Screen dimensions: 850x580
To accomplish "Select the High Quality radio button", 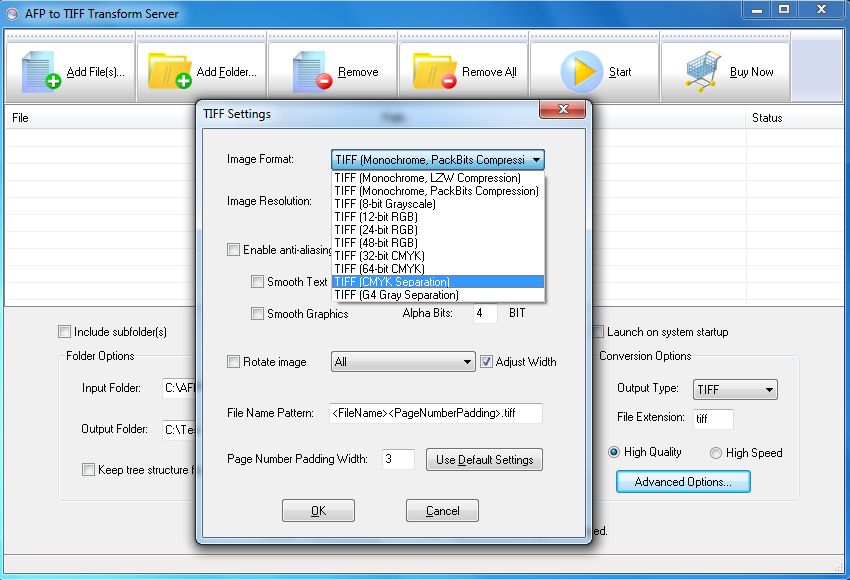I will click(x=614, y=452).
